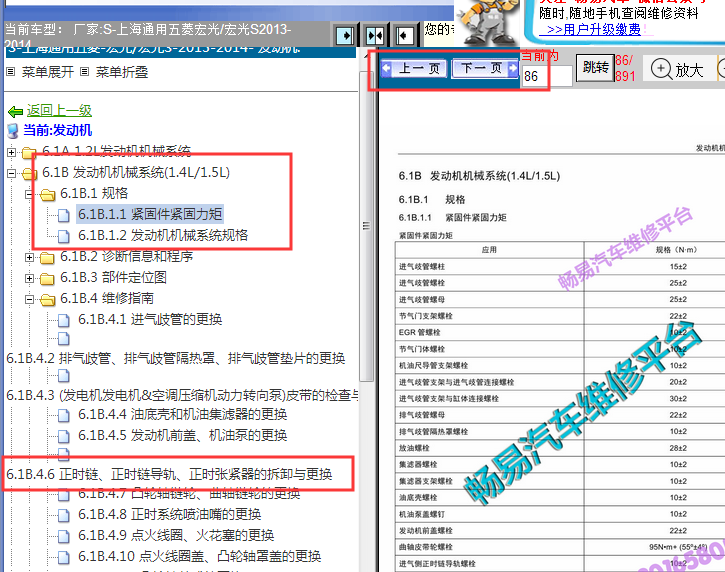Click document icon beside 6.1B.4.1 进气歧管的更换
Screen dimensions: 725x572
64,320
